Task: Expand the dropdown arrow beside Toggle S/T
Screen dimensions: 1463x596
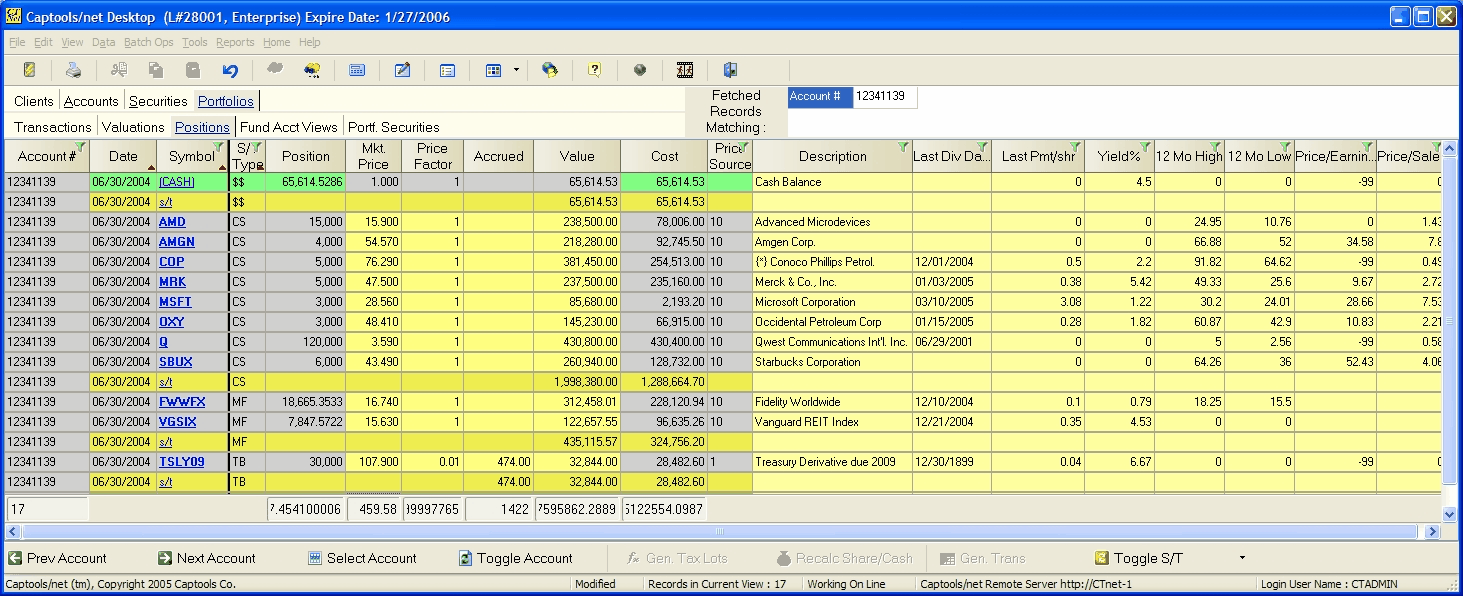Action: pyautogui.click(x=1242, y=558)
